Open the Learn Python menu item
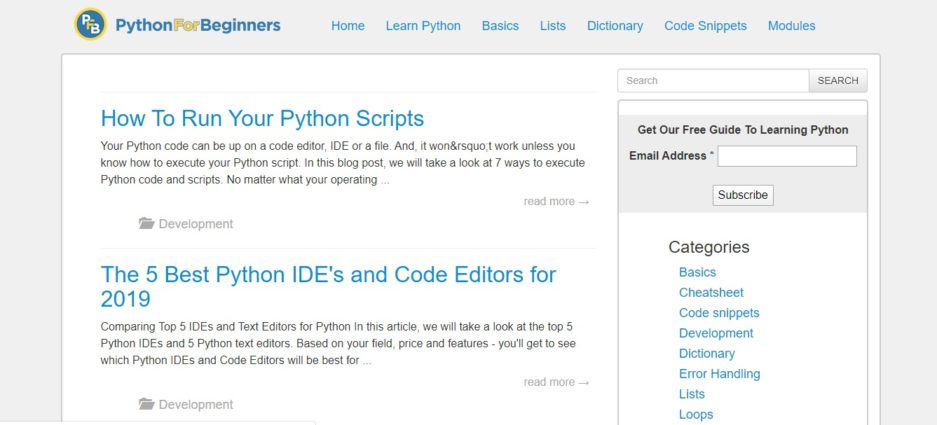This screenshot has width=937, height=425. coord(423,26)
